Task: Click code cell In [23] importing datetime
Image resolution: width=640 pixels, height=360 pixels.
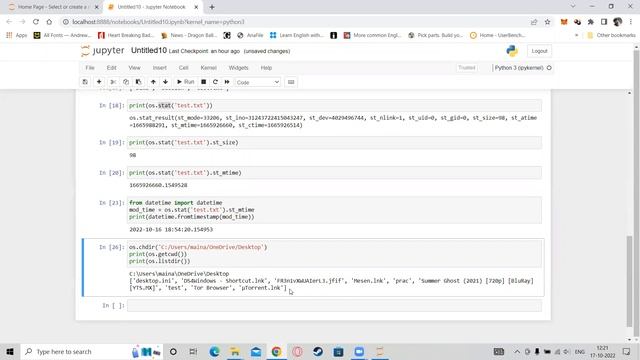Action: pos(334,210)
